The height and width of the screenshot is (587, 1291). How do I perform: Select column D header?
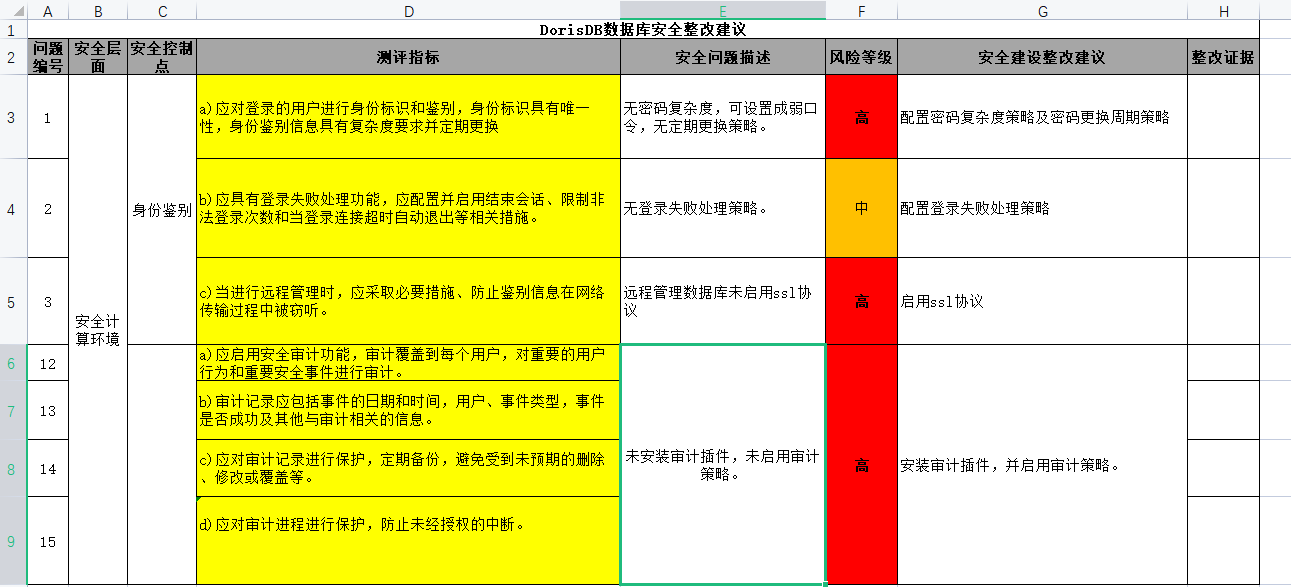click(408, 10)
